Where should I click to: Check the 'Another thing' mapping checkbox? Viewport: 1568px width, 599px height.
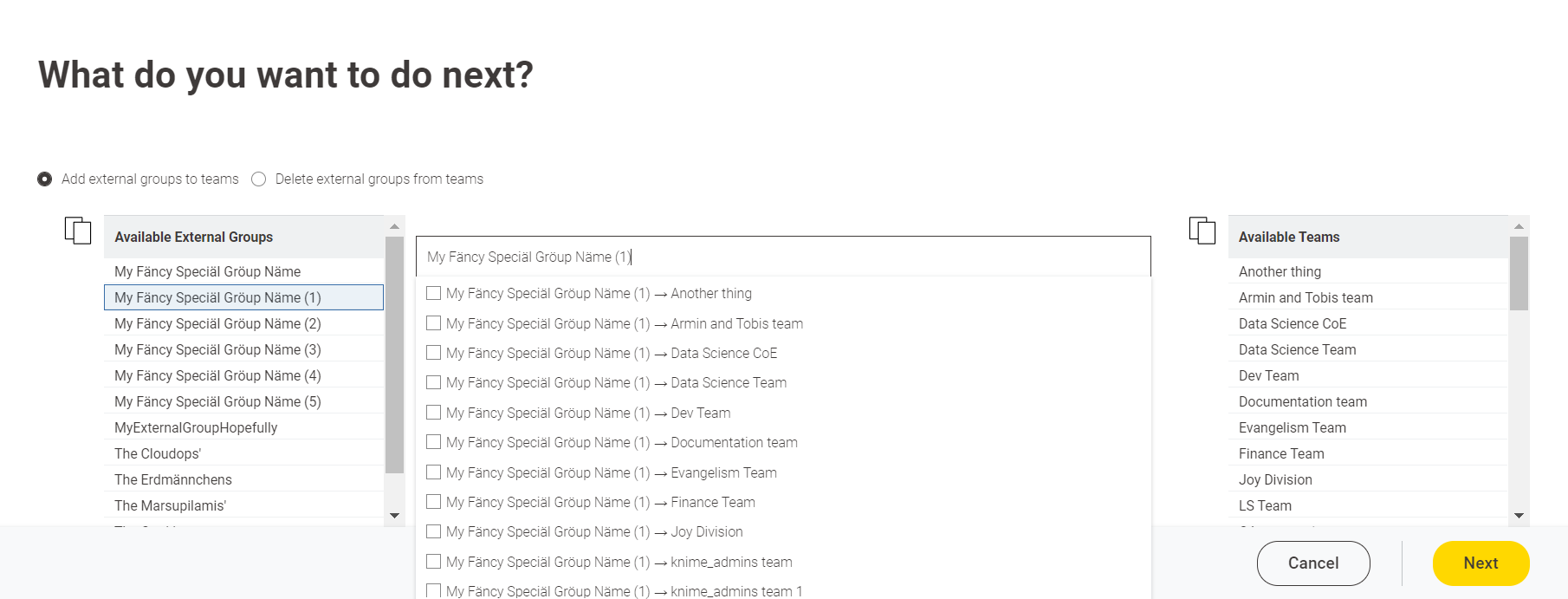(434, 294)
